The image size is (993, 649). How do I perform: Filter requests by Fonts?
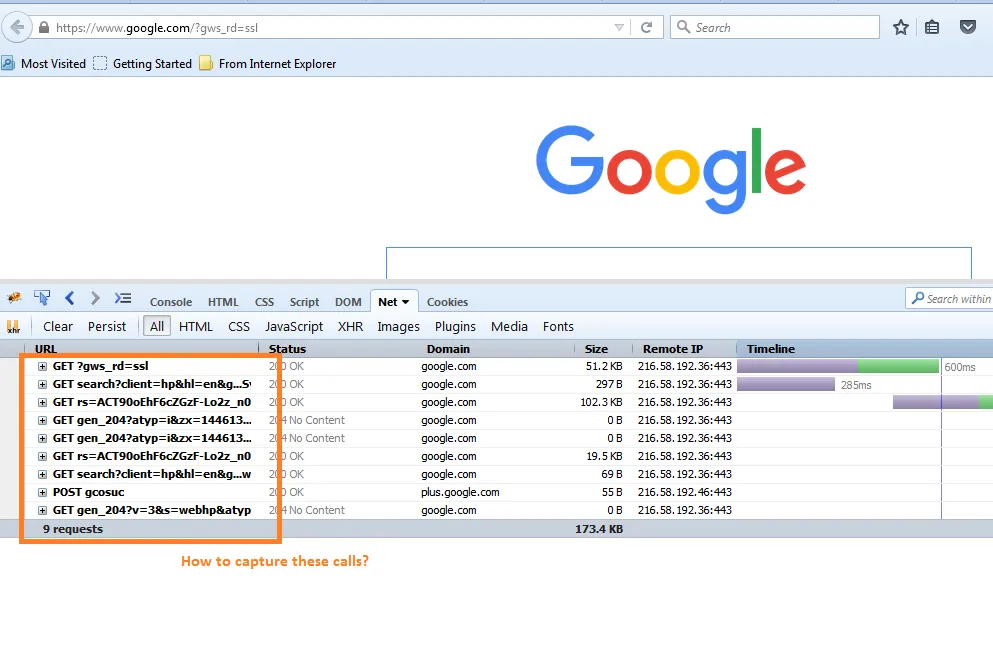[558, 327]
